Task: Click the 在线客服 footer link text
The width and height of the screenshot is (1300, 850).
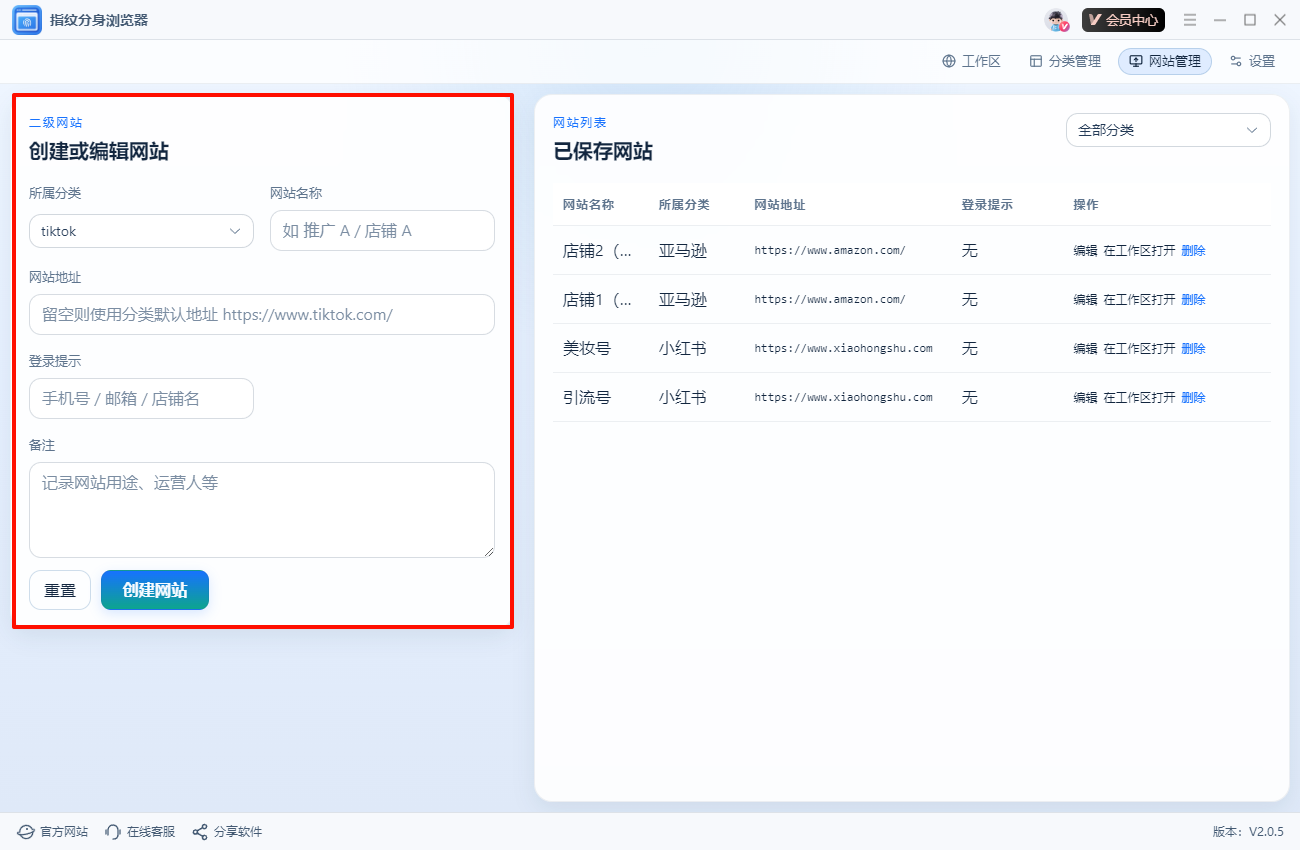Action: pyautogui.click(x=151, y=832)
